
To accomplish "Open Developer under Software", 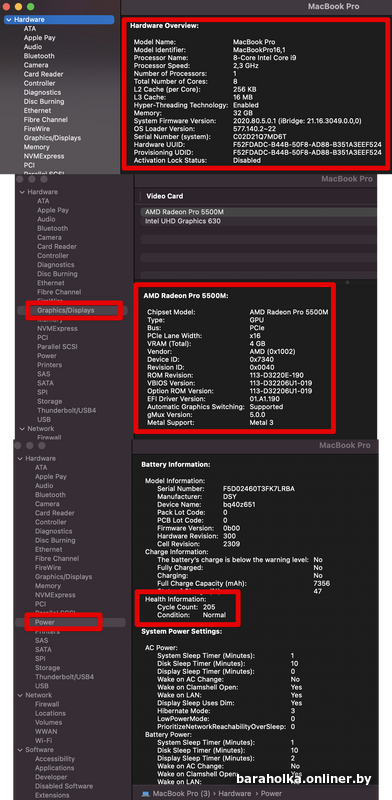I will [x=51, y=778].
